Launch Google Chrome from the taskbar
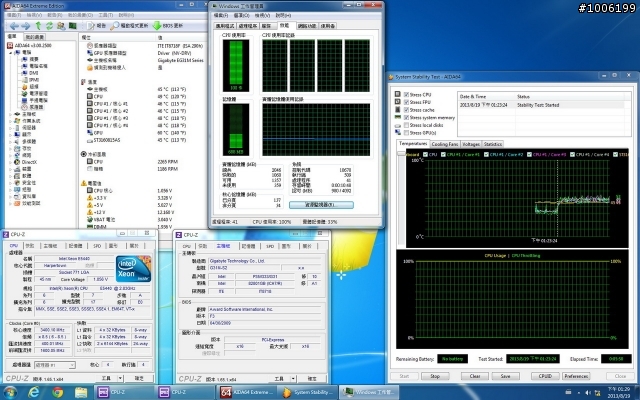 (58, 392)
